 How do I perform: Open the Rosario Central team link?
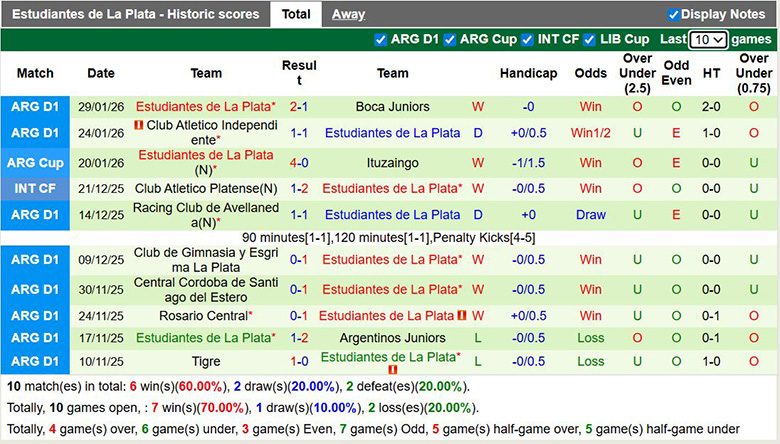[x=203, y=316]
